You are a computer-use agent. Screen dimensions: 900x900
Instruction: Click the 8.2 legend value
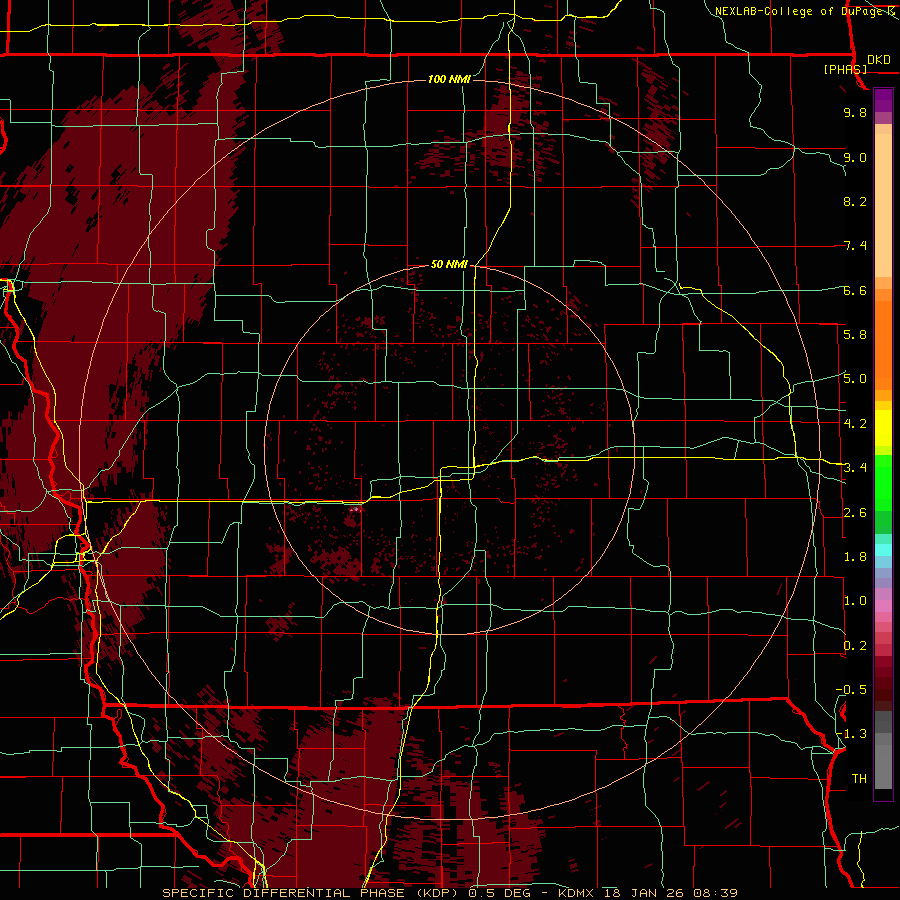pyautogui.click(x=855, y=201)
